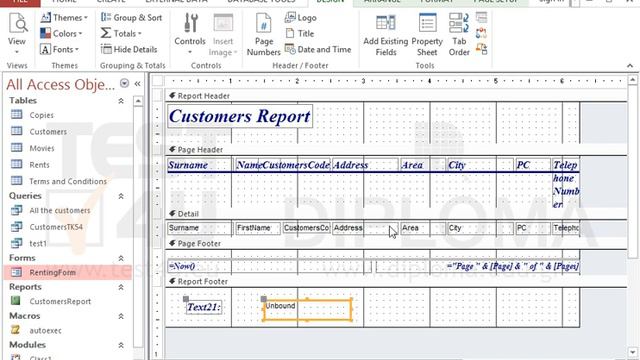
Task: Collapse the navigation pane shutter bar
Action: [138, 84]
